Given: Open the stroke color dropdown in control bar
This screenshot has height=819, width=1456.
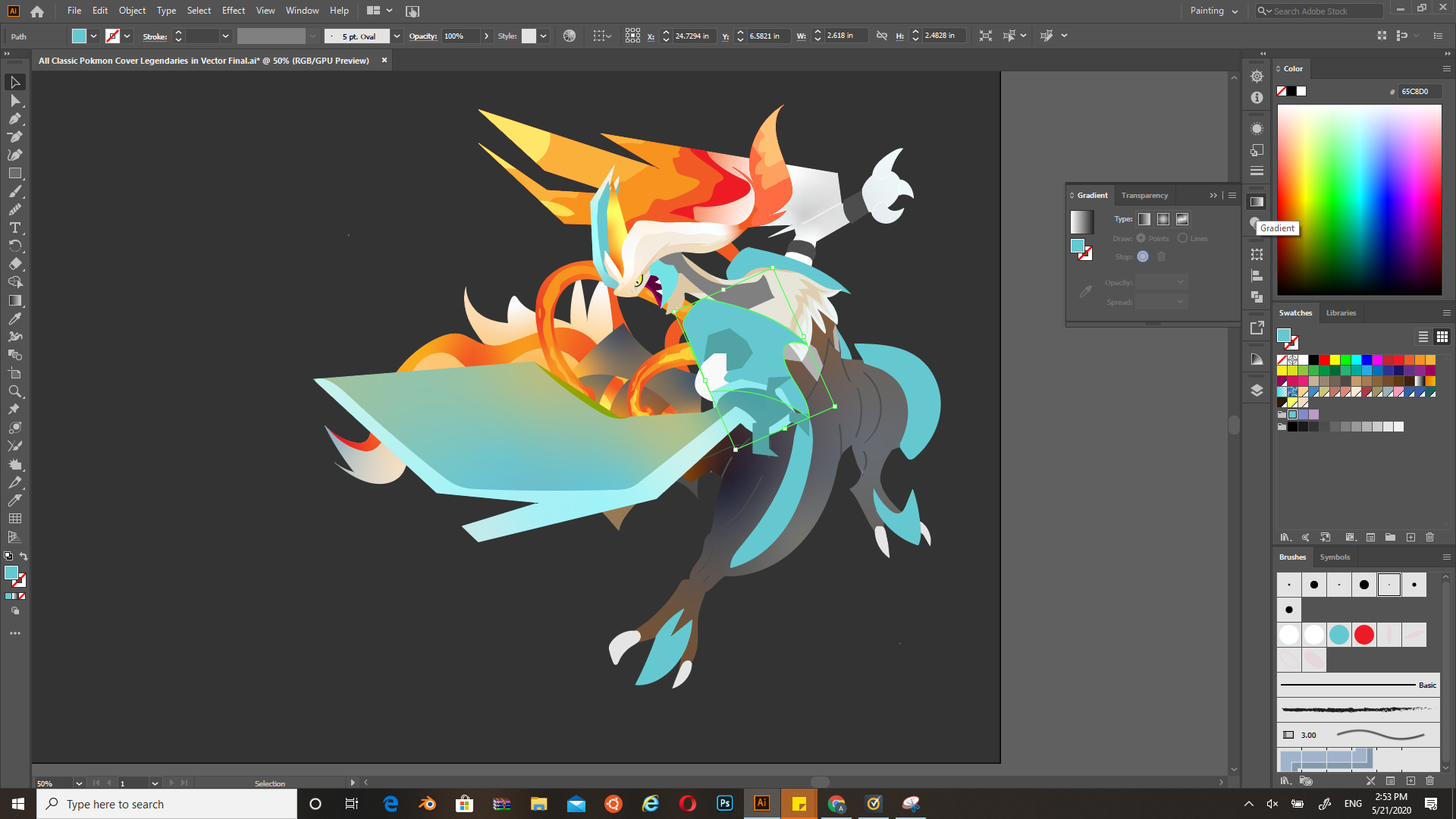Looking at the screenshot, I should coord(127,36).
